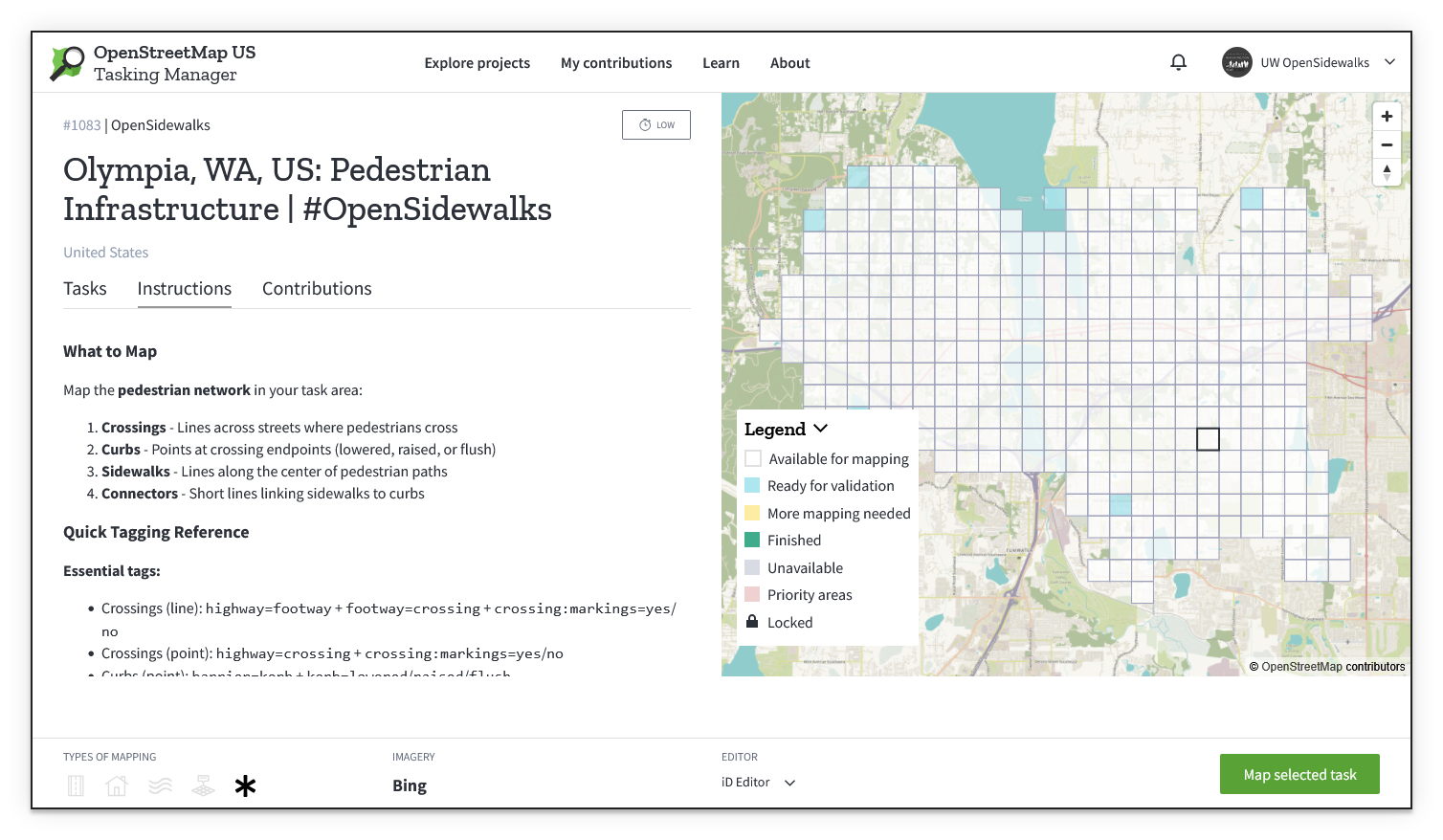Select the highlighted task square on the map
Viewport: 1443px width, 840px height.
click(1208, 438)
